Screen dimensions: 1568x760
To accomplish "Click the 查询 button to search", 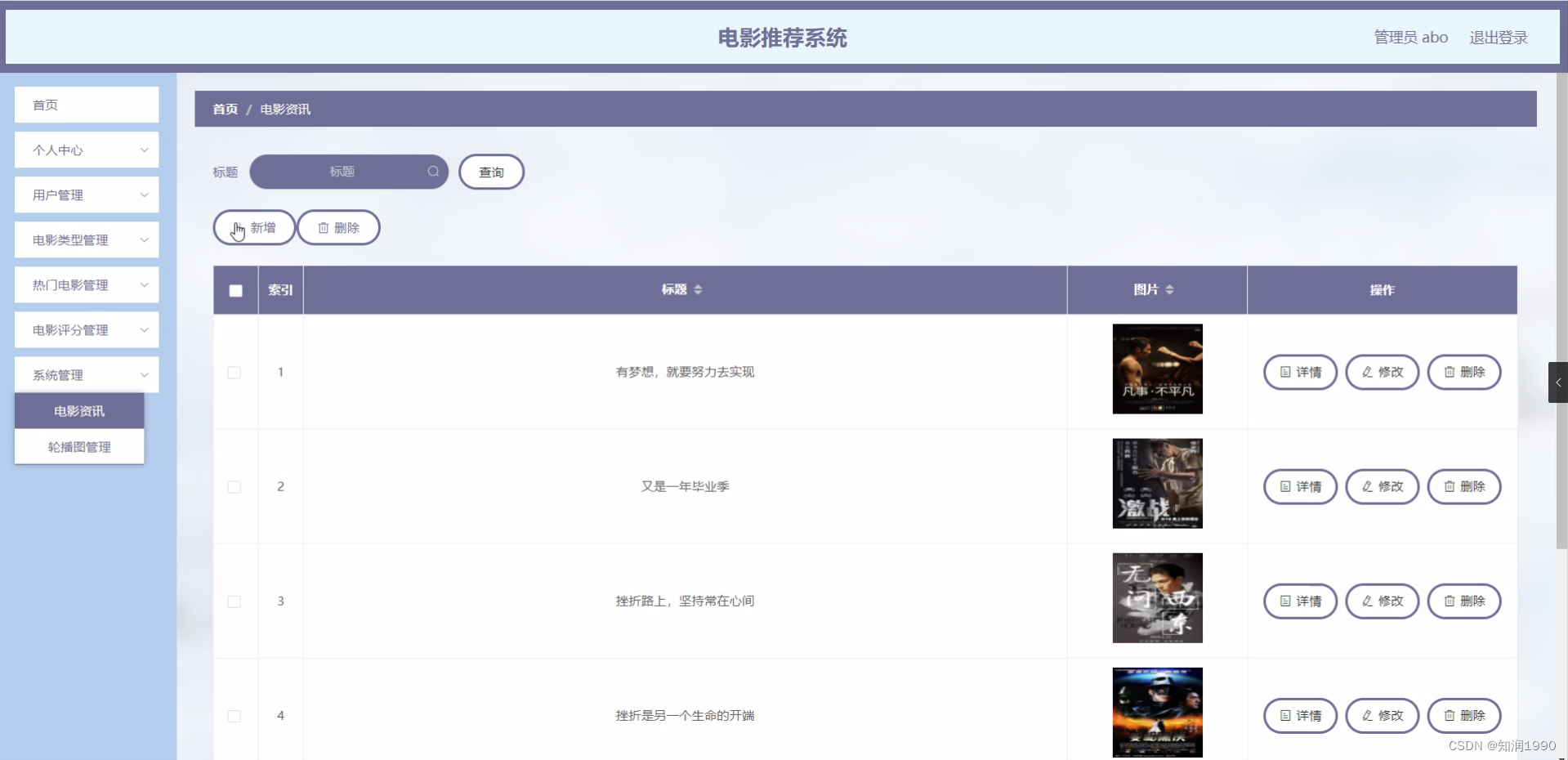I will point(491,172).
